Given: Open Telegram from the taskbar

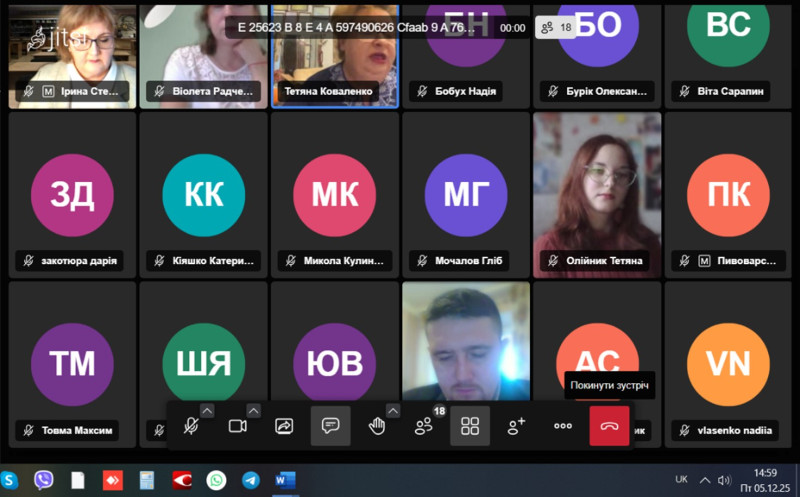Looking at the screenshot, I should pos(250,480).
